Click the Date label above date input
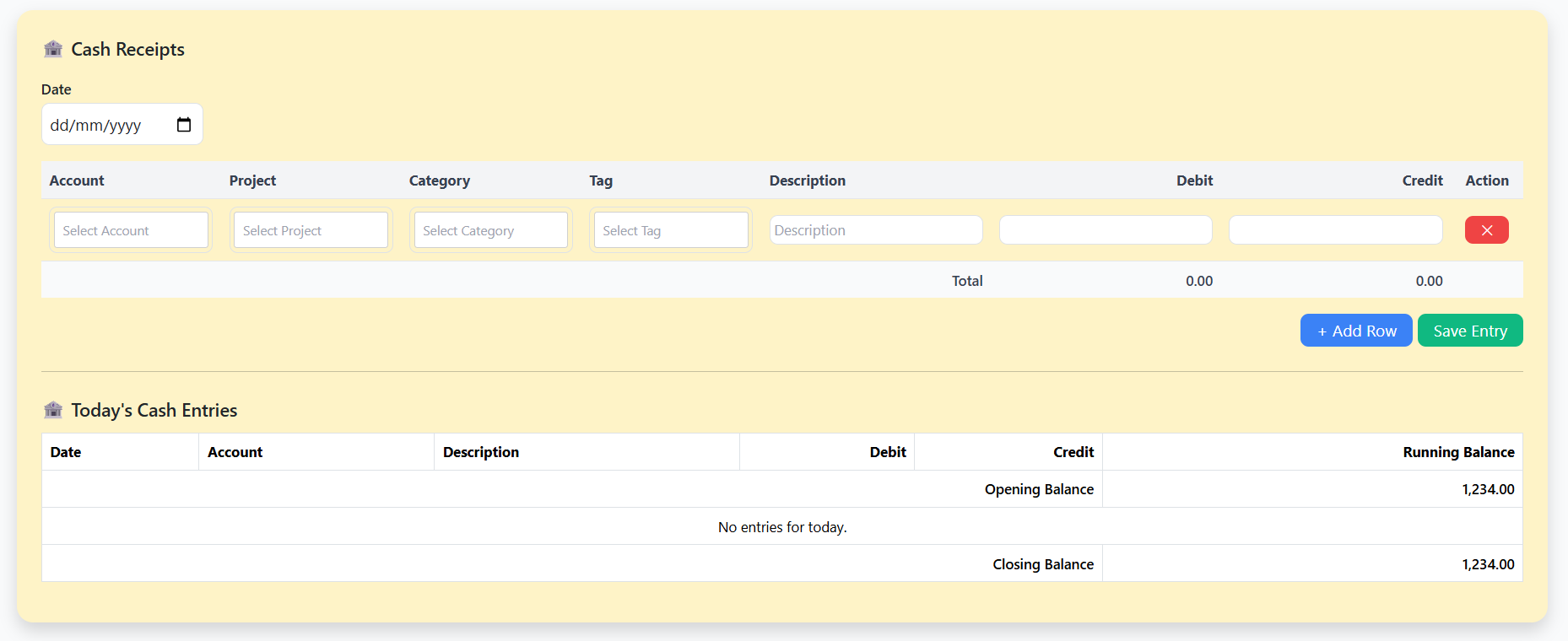 tap(57, 89)
